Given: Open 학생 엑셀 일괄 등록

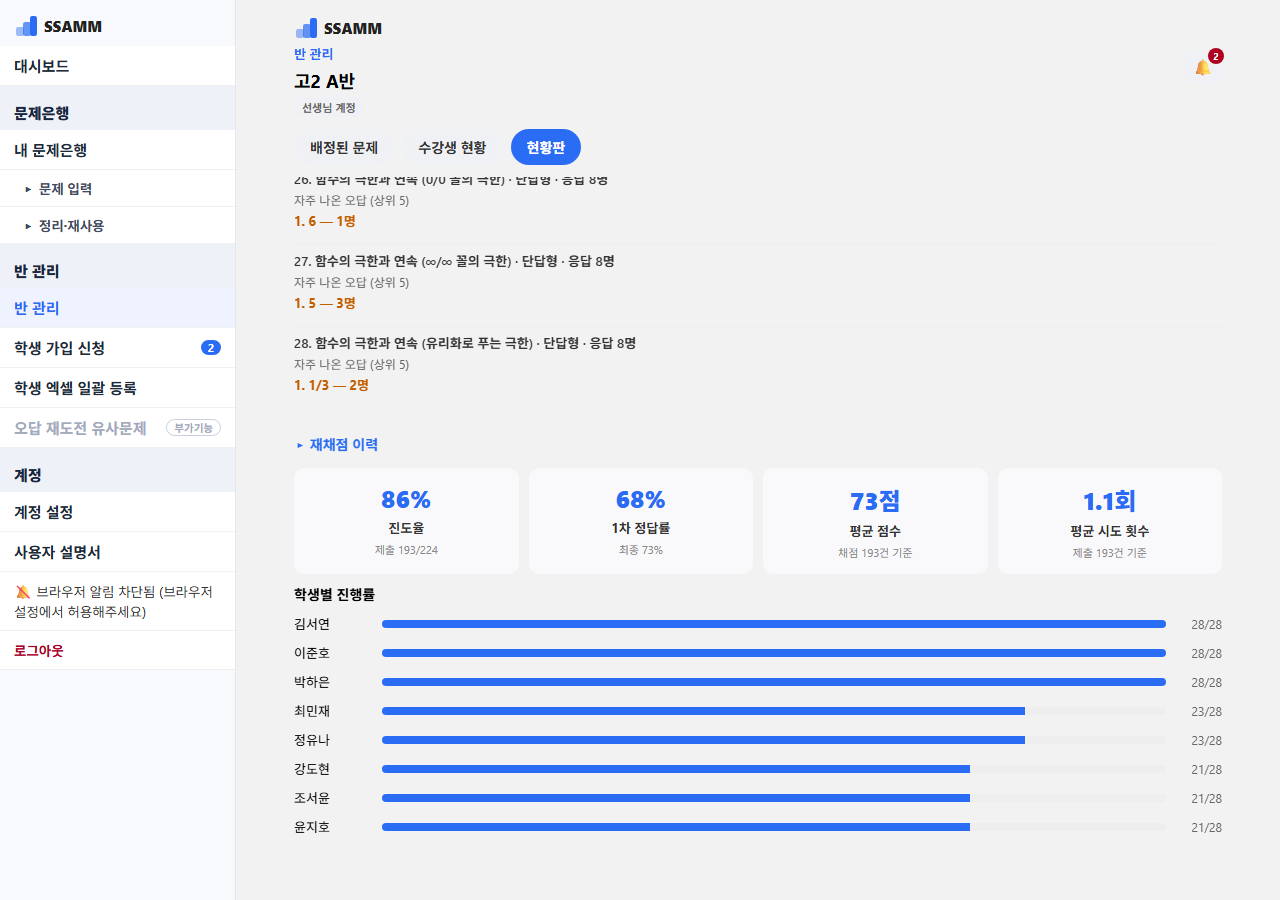Looking at the screenshot, I should tap(117, 388).
